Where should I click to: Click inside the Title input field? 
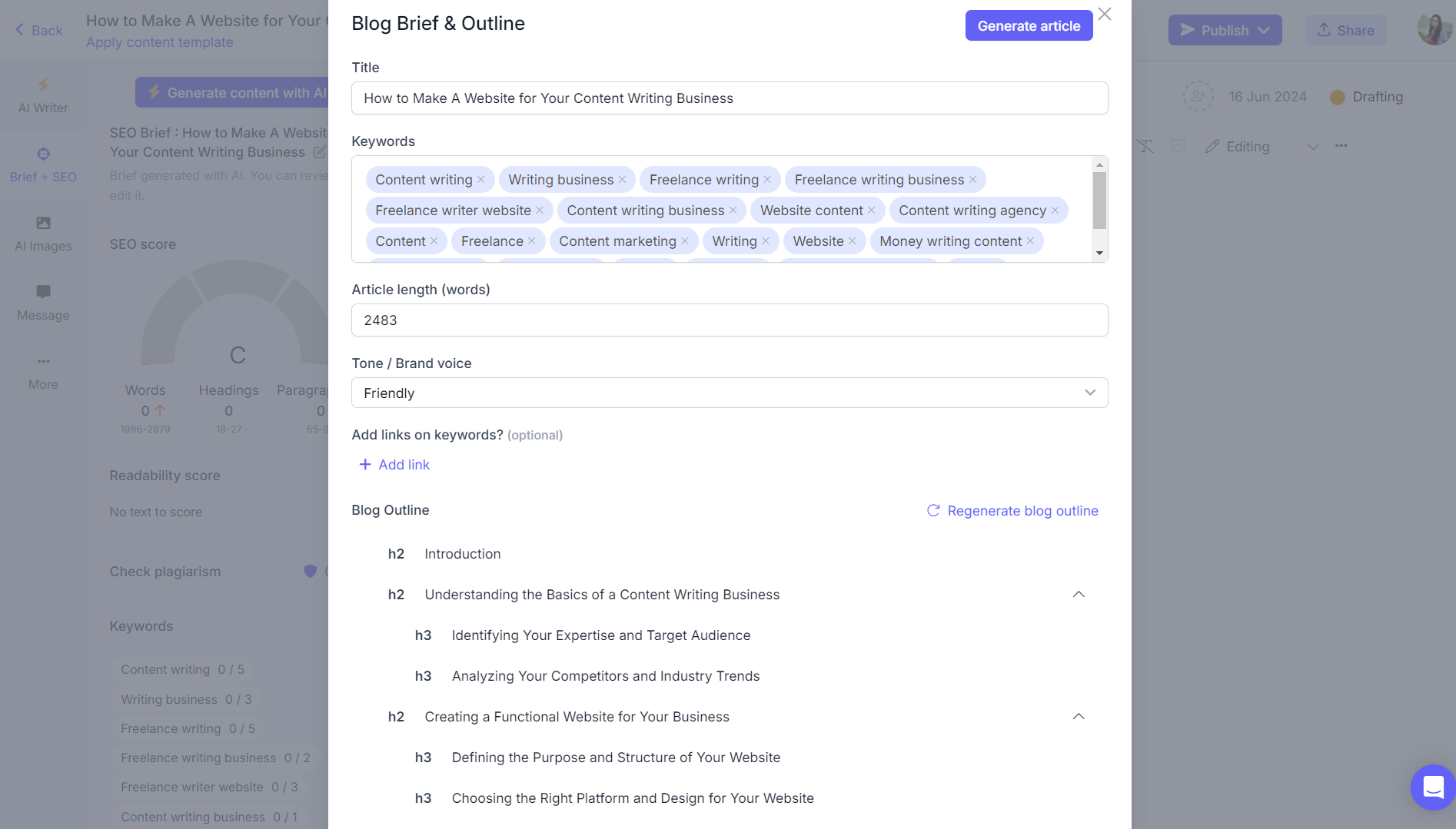[729, 98]
